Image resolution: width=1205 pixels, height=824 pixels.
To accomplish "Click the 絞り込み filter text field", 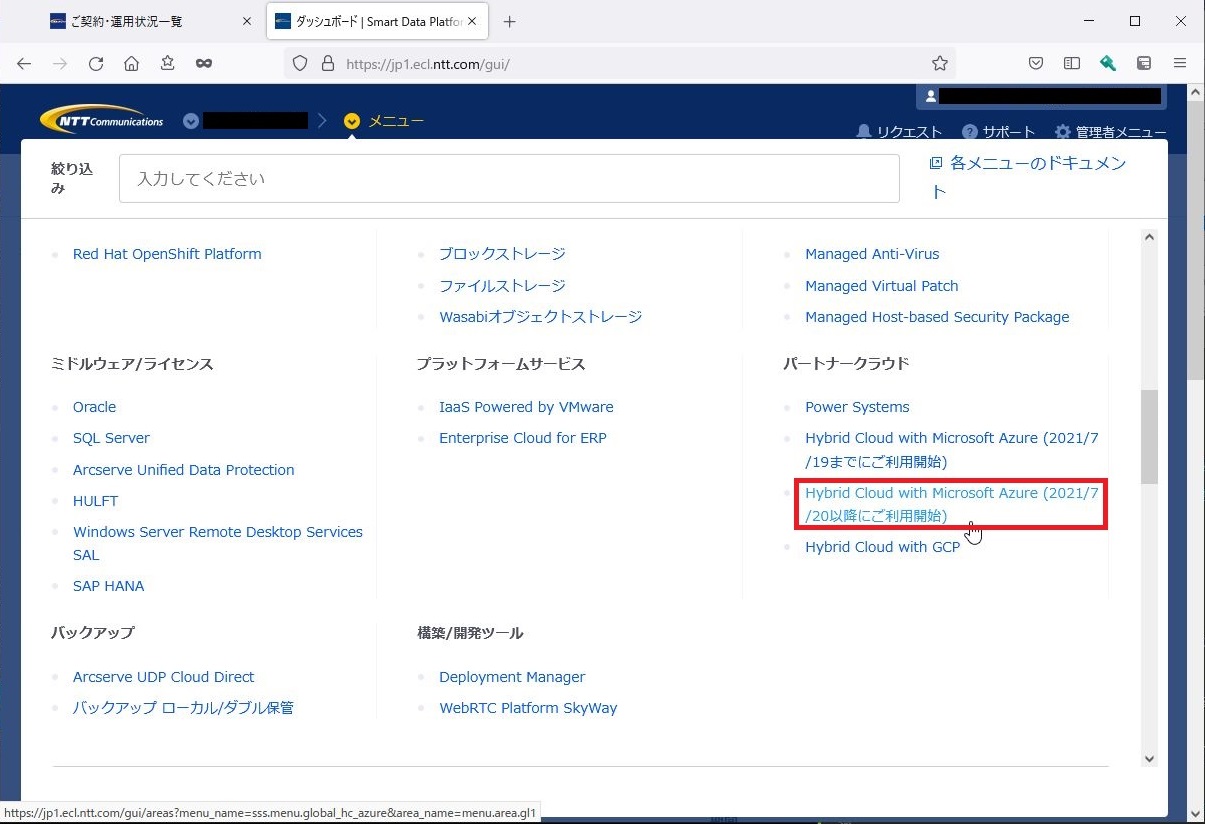I will tap(509, 179).
